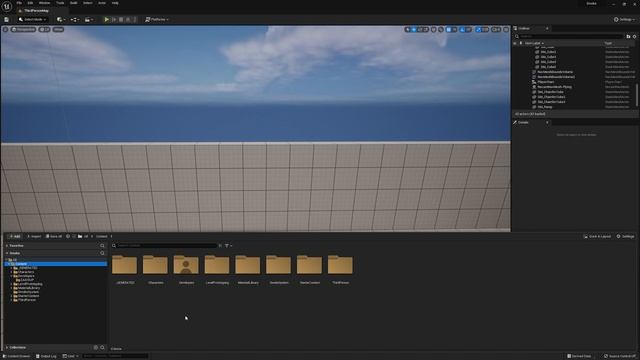The width and height of the screenshot is (640, 360).
Task: Choose the viewport select tool
Action: tap(407, 29)
